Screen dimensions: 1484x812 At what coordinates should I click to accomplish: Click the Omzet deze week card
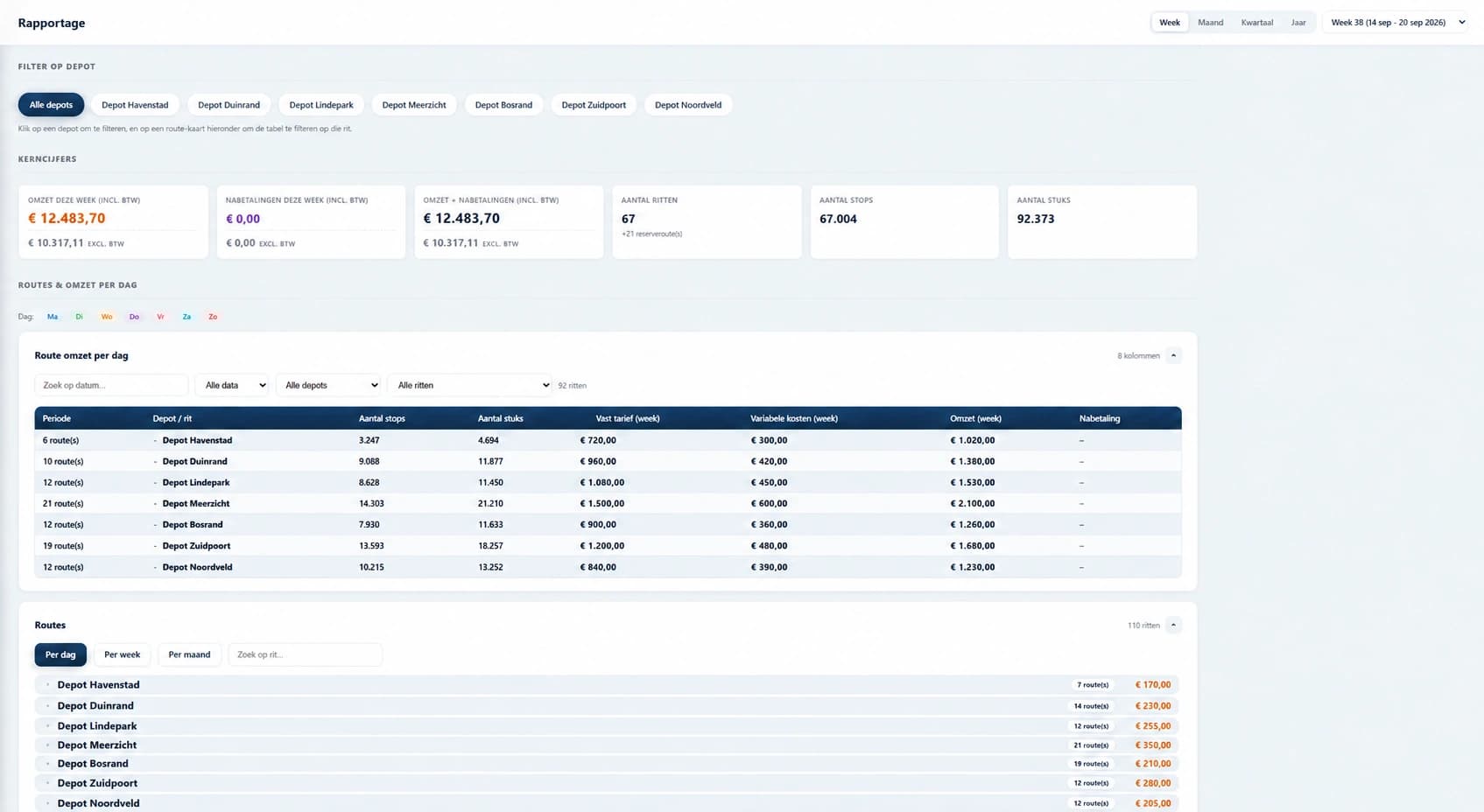pos(113,221)
